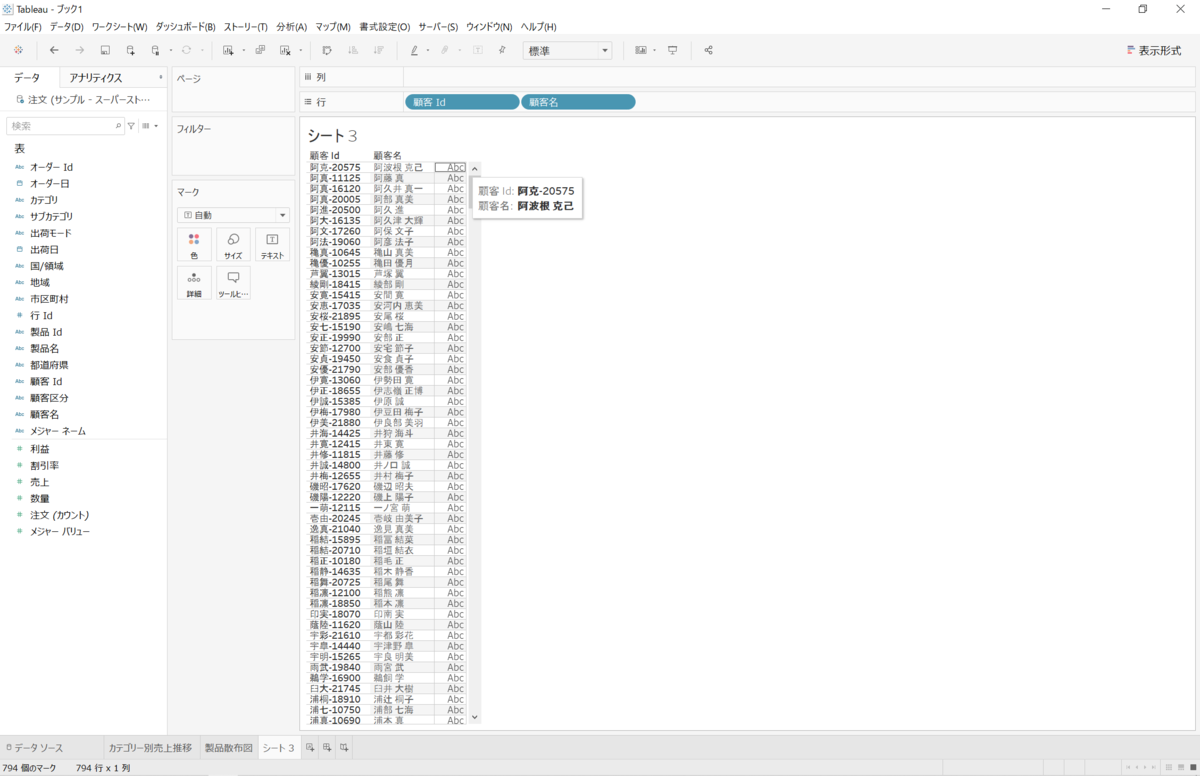1200x776 pixels.
Task: Click the share workbook icon
Action: [x=709, y=50]
